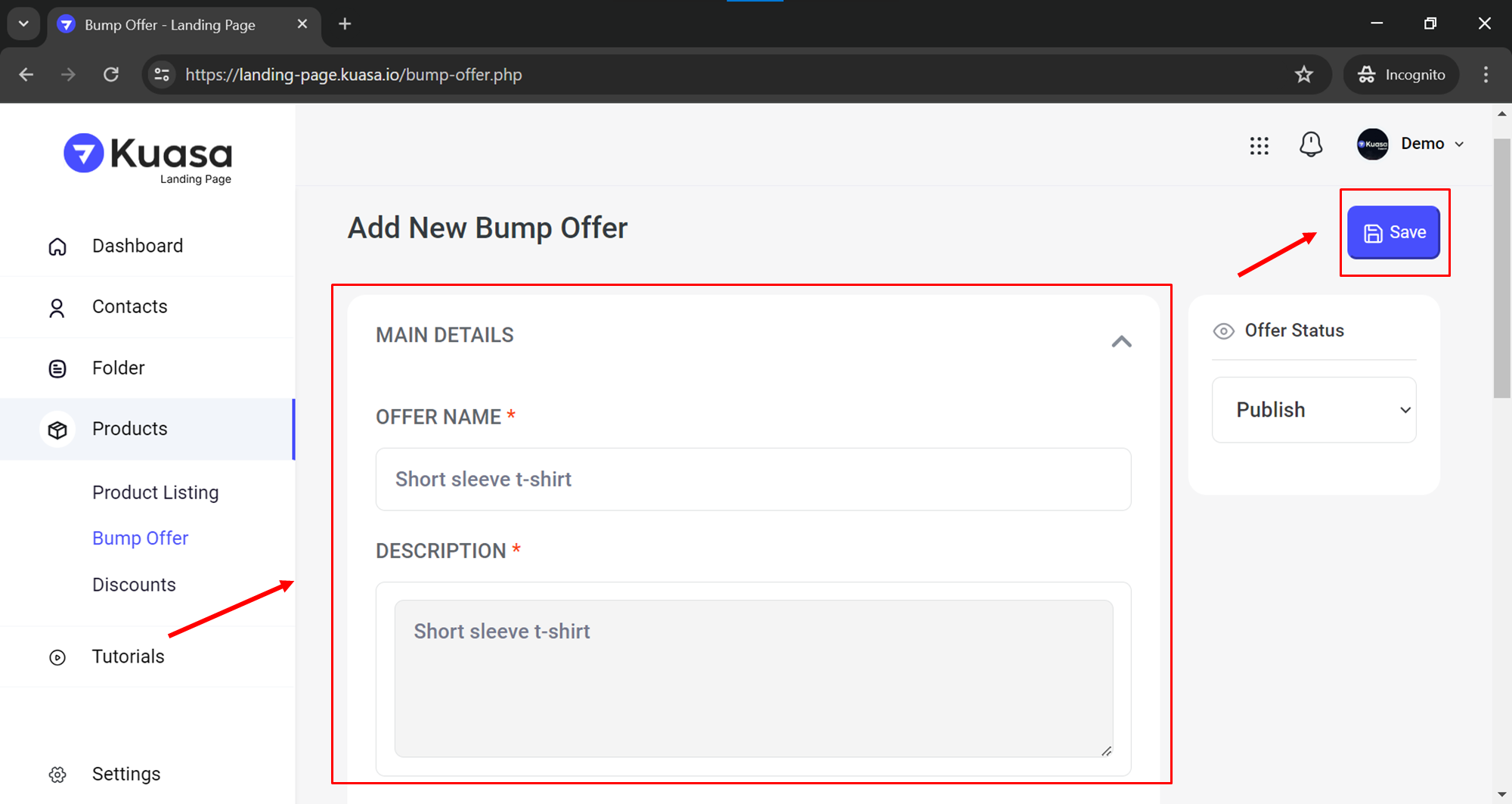The height and width of the screenshot is (804, 1512).
Task: Click the Kuasa Landing Page logo
Action: pyautogui.click(x=148, y=157)
